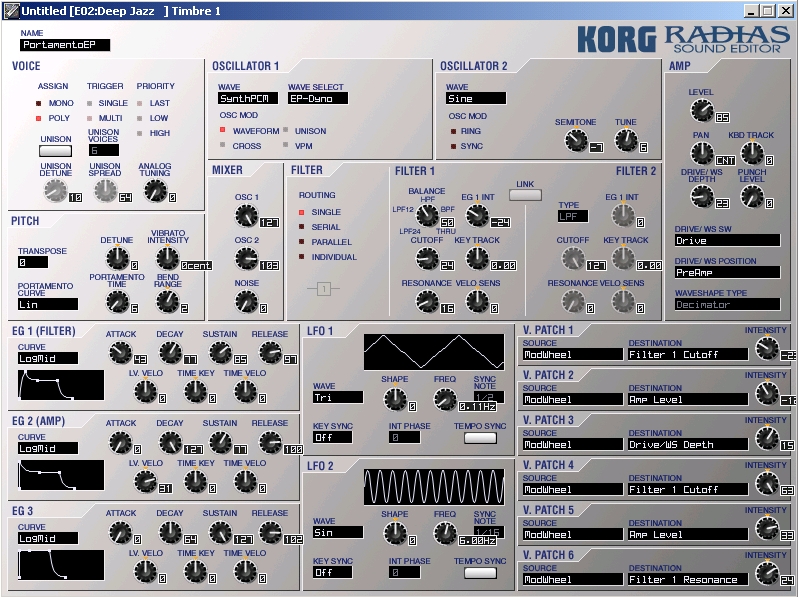Viewport: 798px width, 597px height.
Task: Click the EG 3 envelope curve display
Action: [61, 565]
